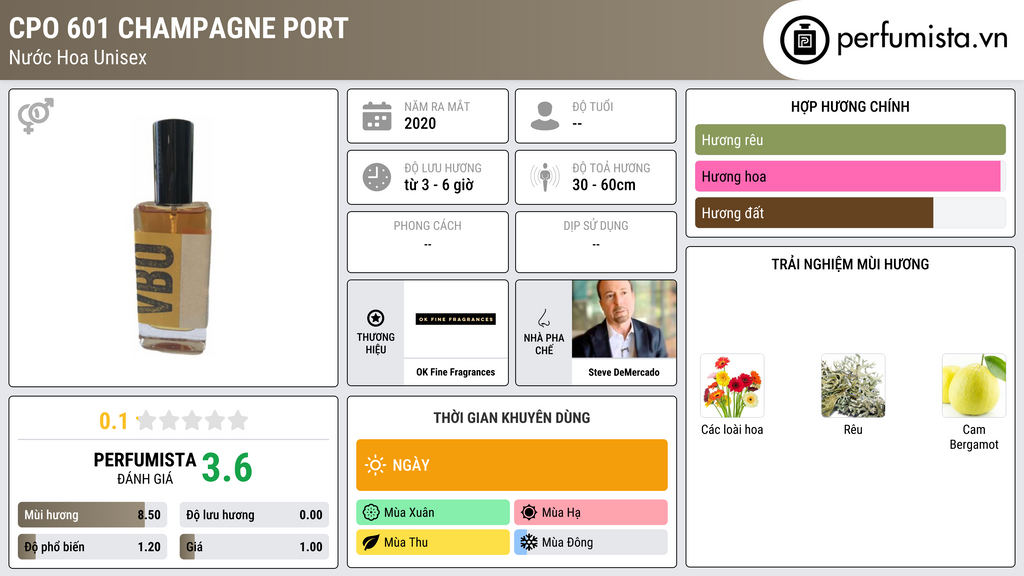Click the sillage icon for Độ toả hương
Screen dimensions: 1024x576
(x=545, y=177)
